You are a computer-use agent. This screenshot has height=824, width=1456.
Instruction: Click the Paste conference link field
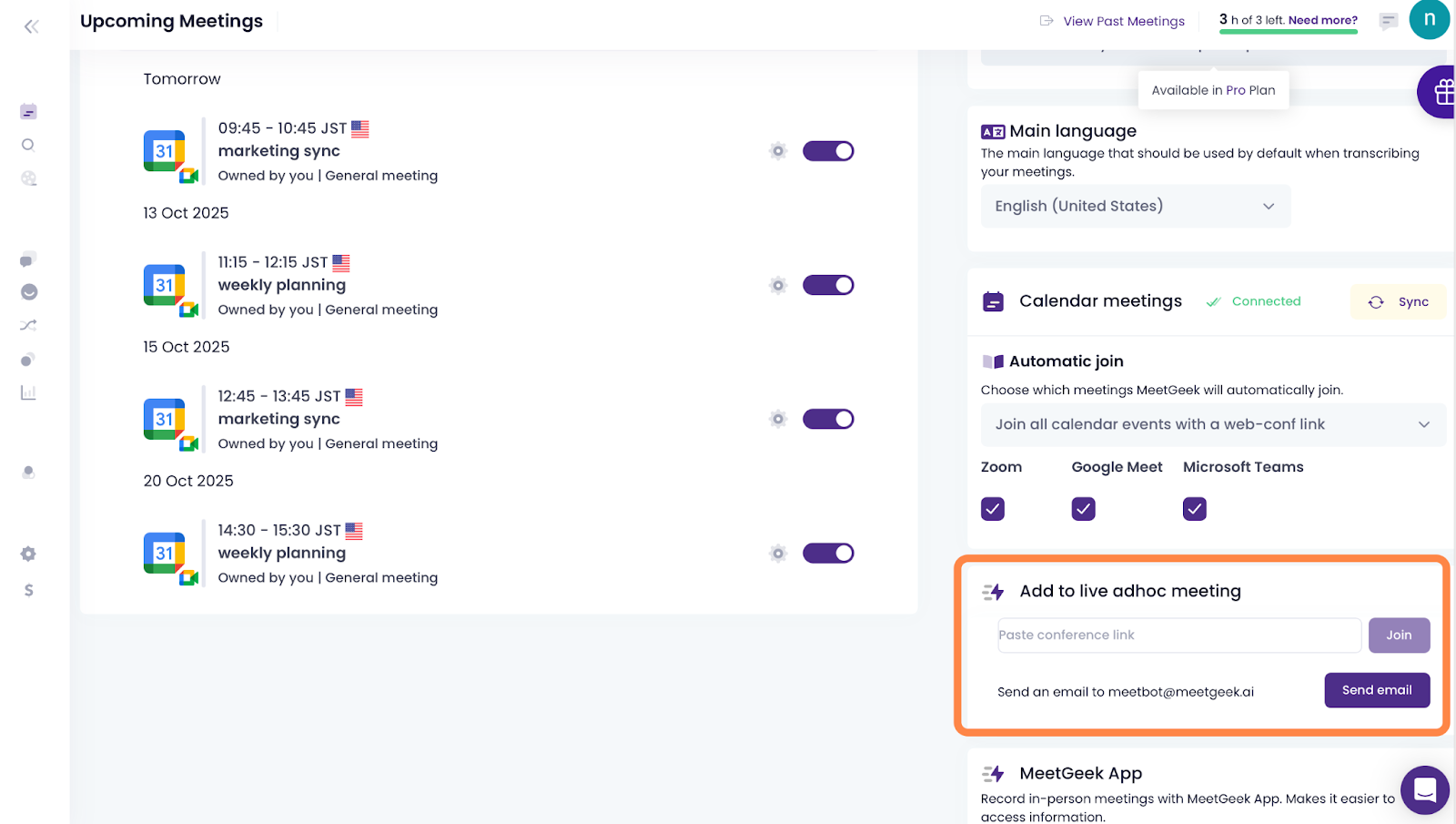(x=1178, y=636)
